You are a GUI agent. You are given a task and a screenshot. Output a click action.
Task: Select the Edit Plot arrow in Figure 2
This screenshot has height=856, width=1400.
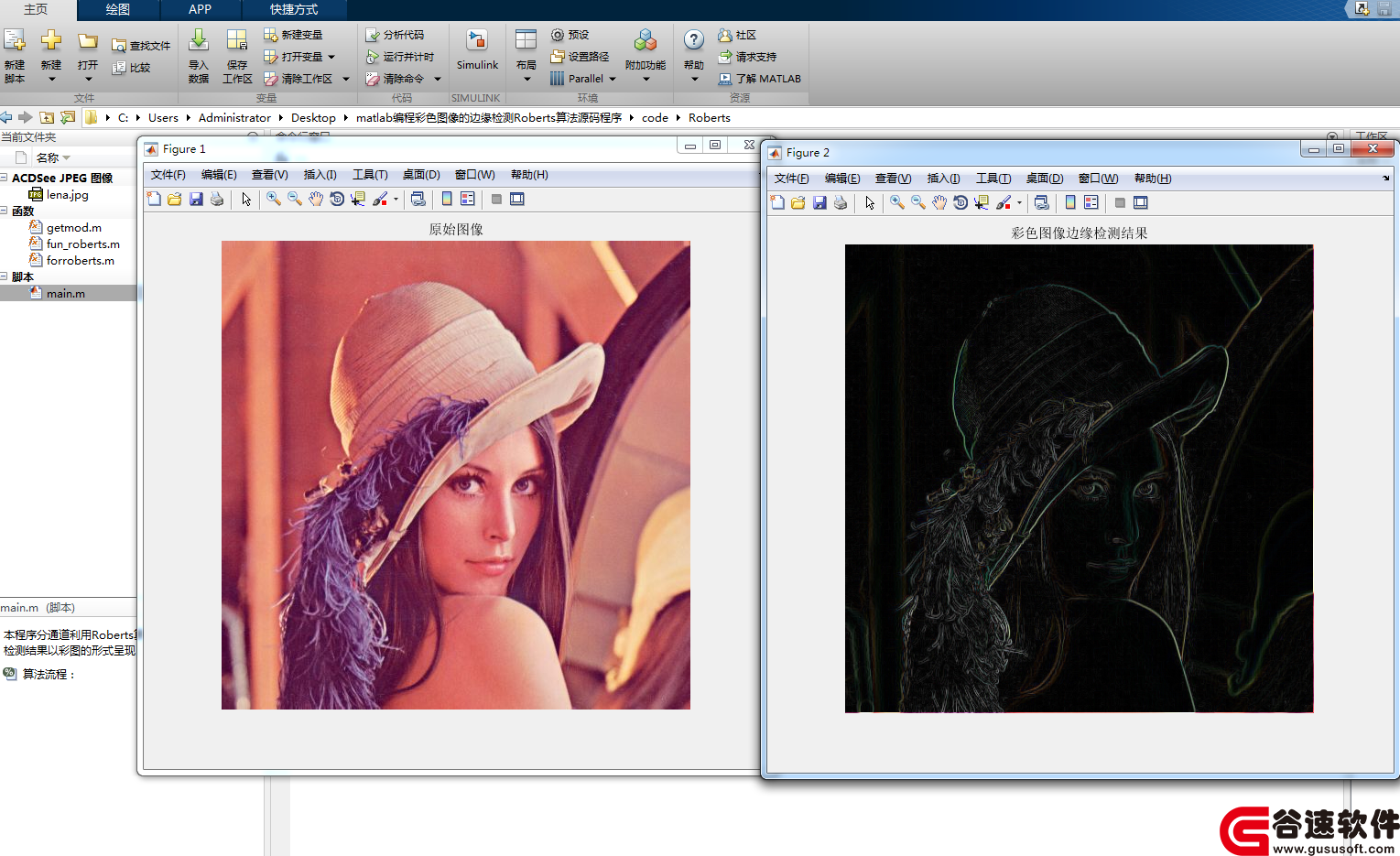pos(870,202)
